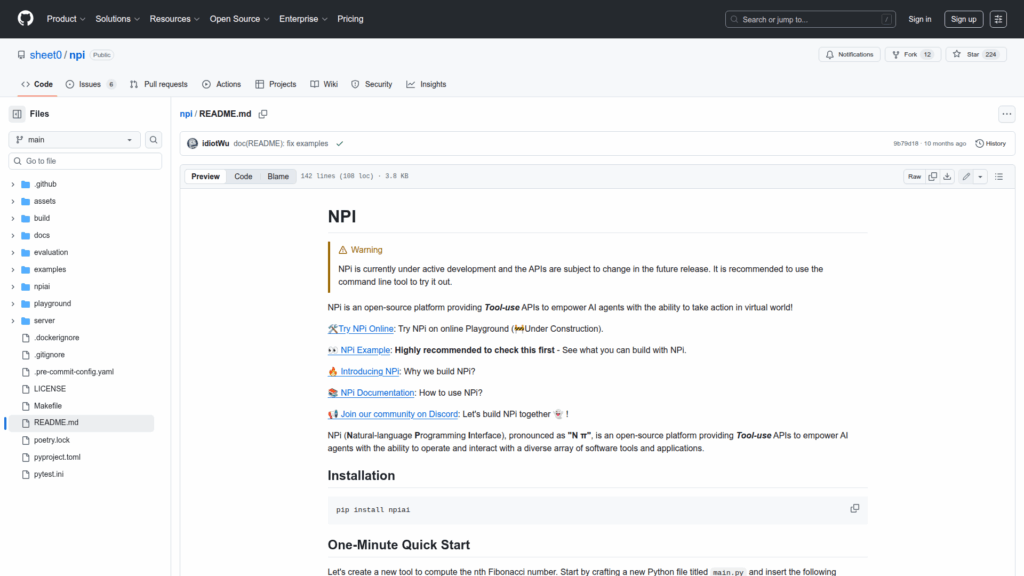Open the NPi Example link
The height and width of the screenshot is (576, 1024).
(x=359, y=350)
